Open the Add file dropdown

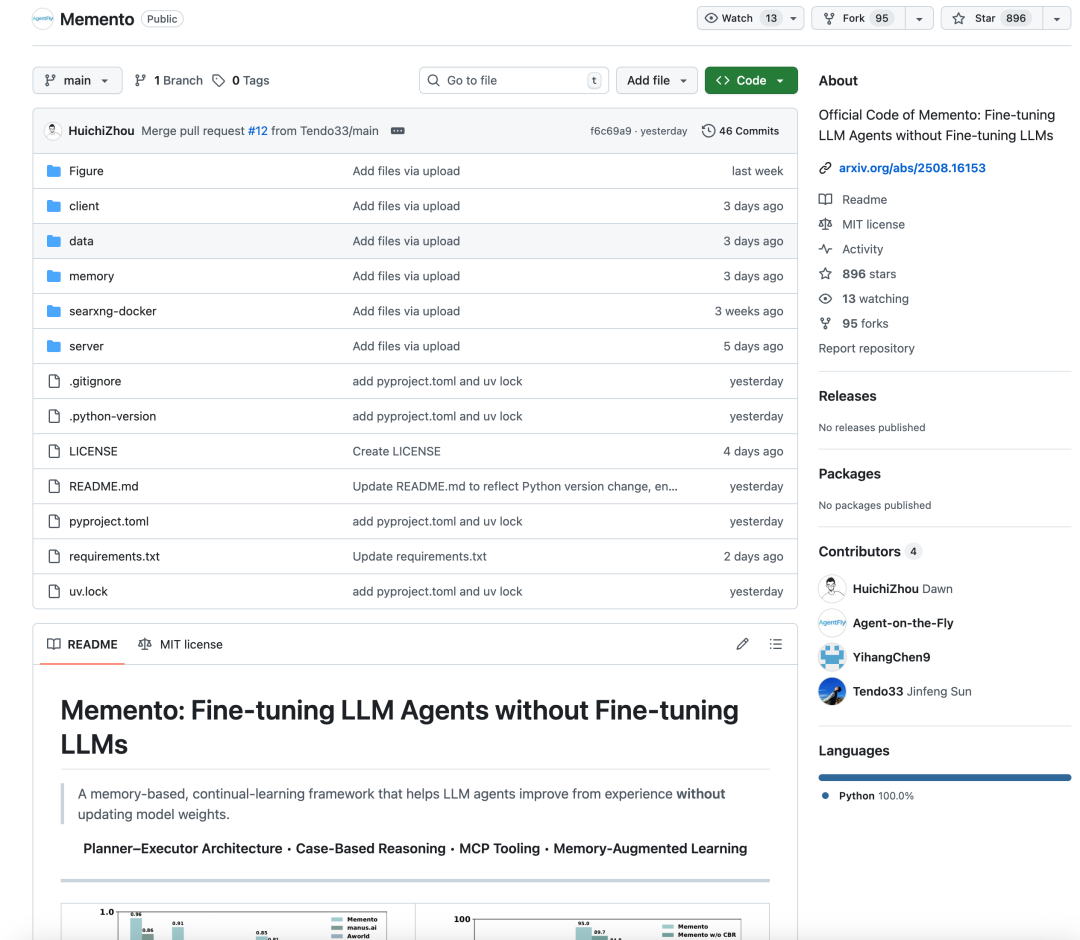click(x=656, y=81)
